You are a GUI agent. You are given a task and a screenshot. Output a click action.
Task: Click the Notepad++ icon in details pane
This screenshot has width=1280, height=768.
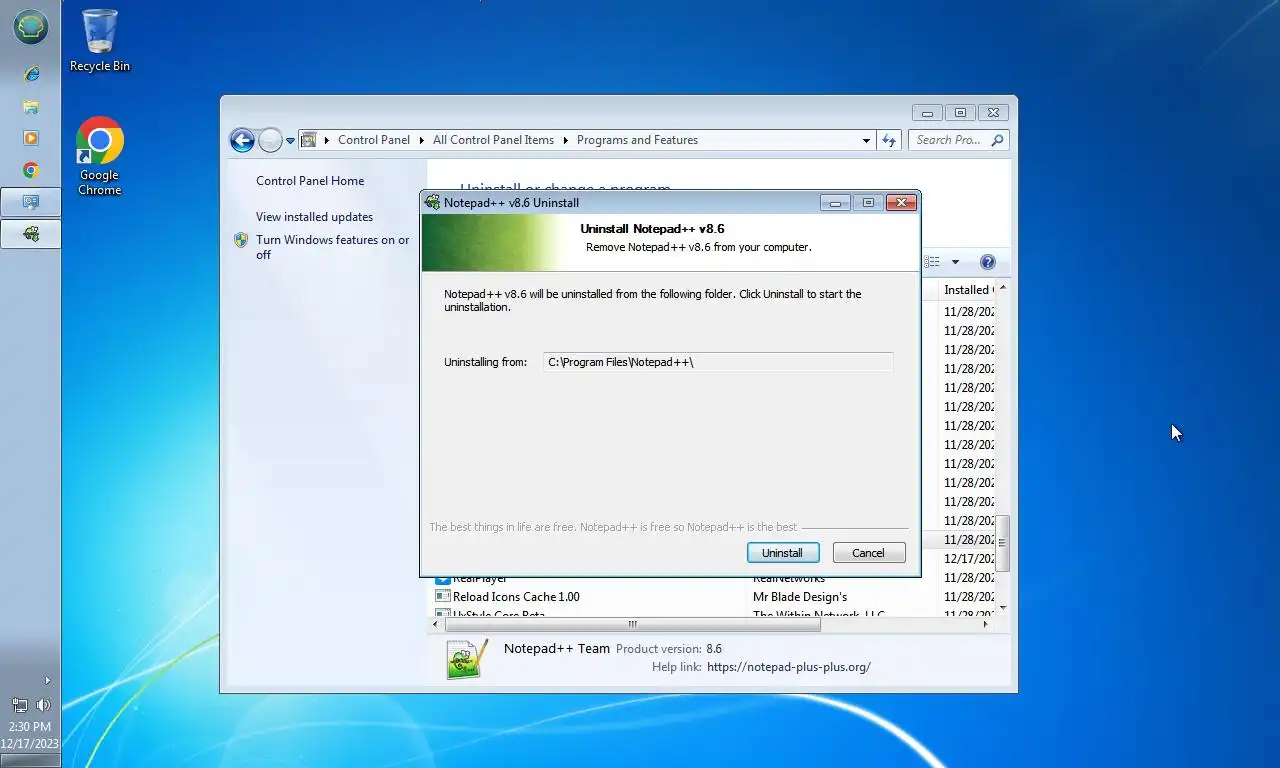click(467, 658)
